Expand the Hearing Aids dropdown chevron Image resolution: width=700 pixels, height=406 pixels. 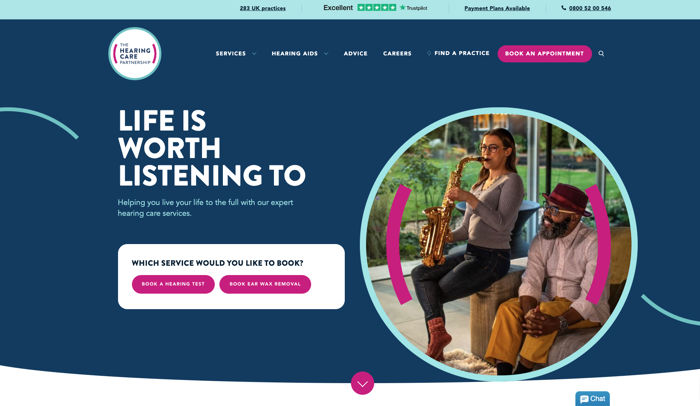326,54
